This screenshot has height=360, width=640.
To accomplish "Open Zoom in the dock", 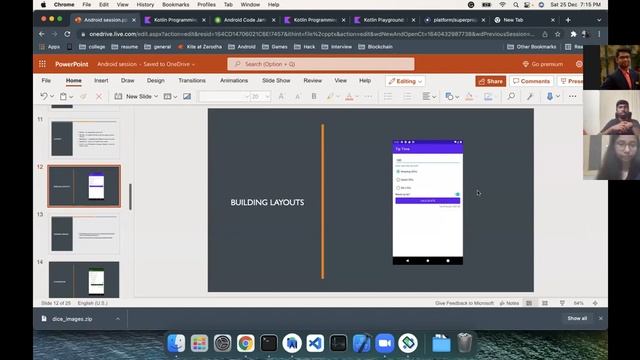I will [385, 343].
